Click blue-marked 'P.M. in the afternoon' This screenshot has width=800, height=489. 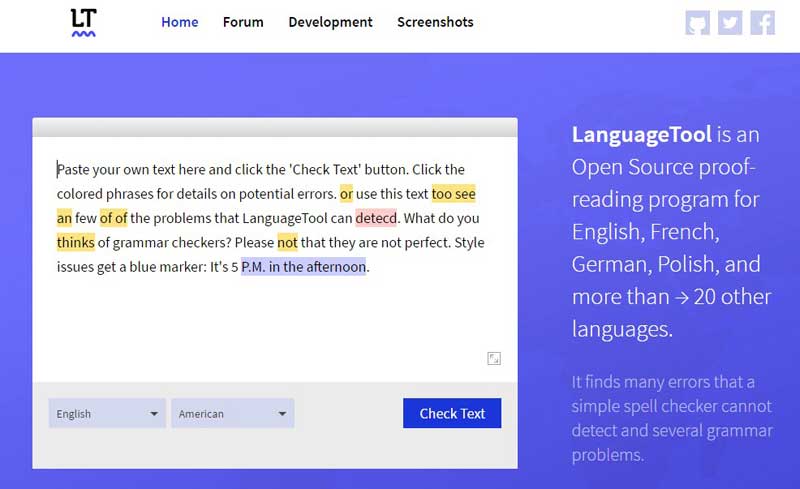[x=304, y=267]
